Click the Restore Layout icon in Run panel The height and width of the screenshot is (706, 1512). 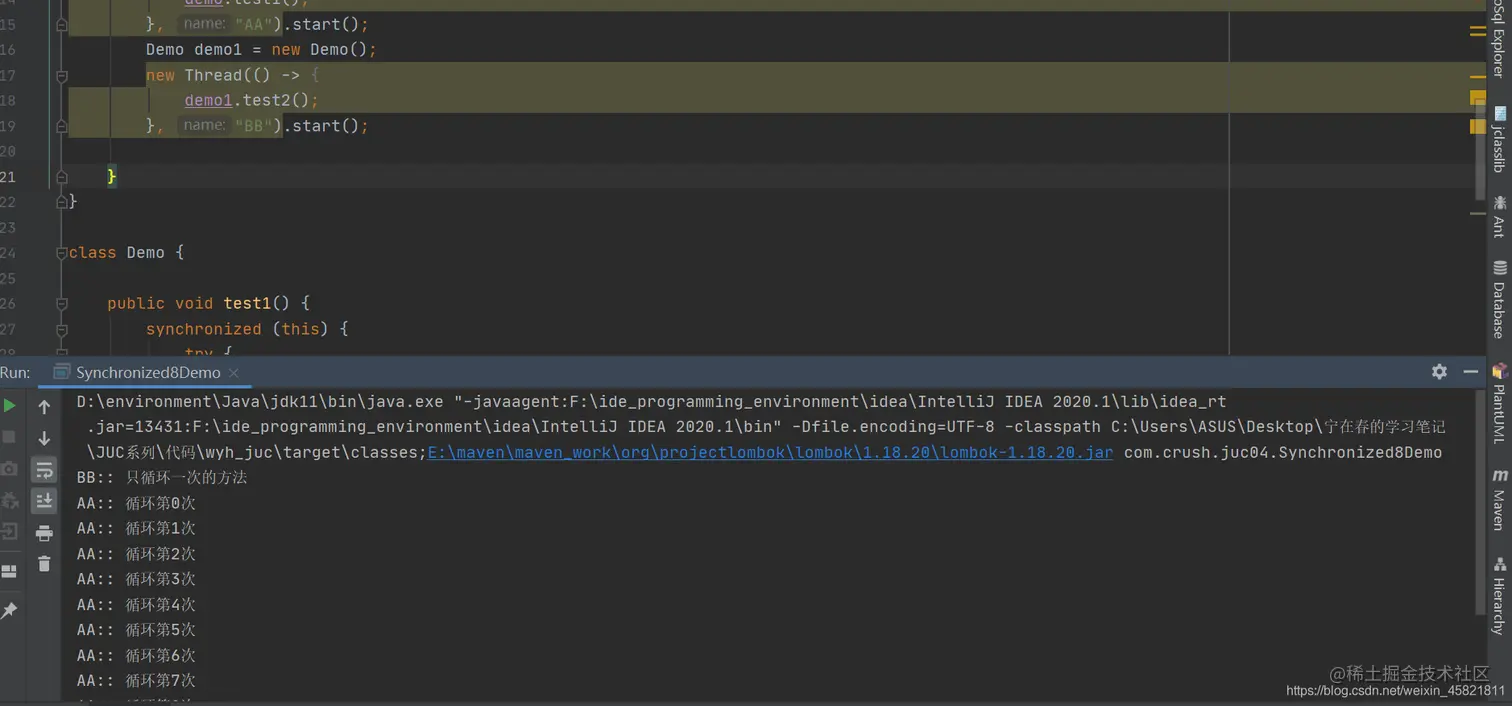point(9,572)
